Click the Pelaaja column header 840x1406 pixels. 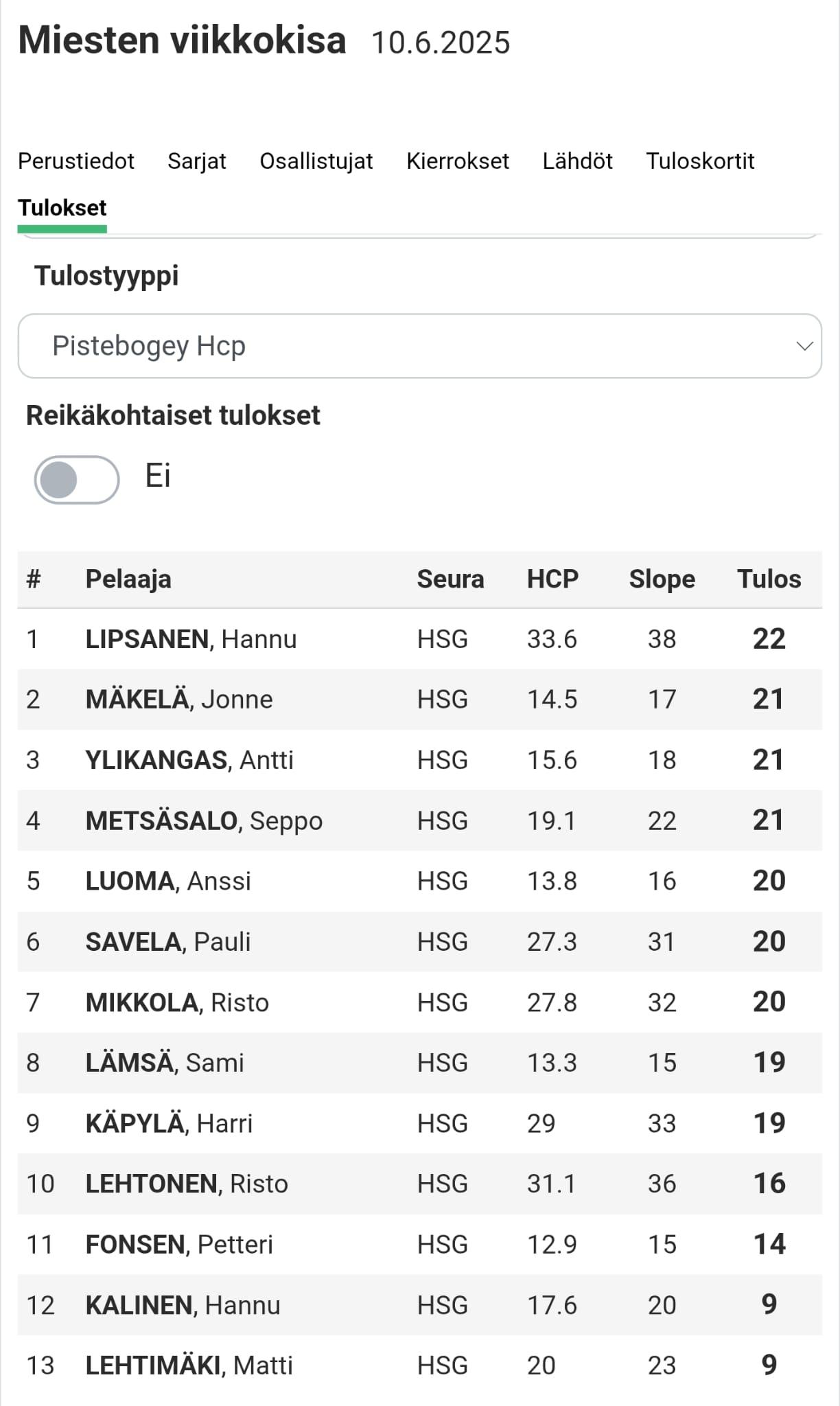point(128,579)
